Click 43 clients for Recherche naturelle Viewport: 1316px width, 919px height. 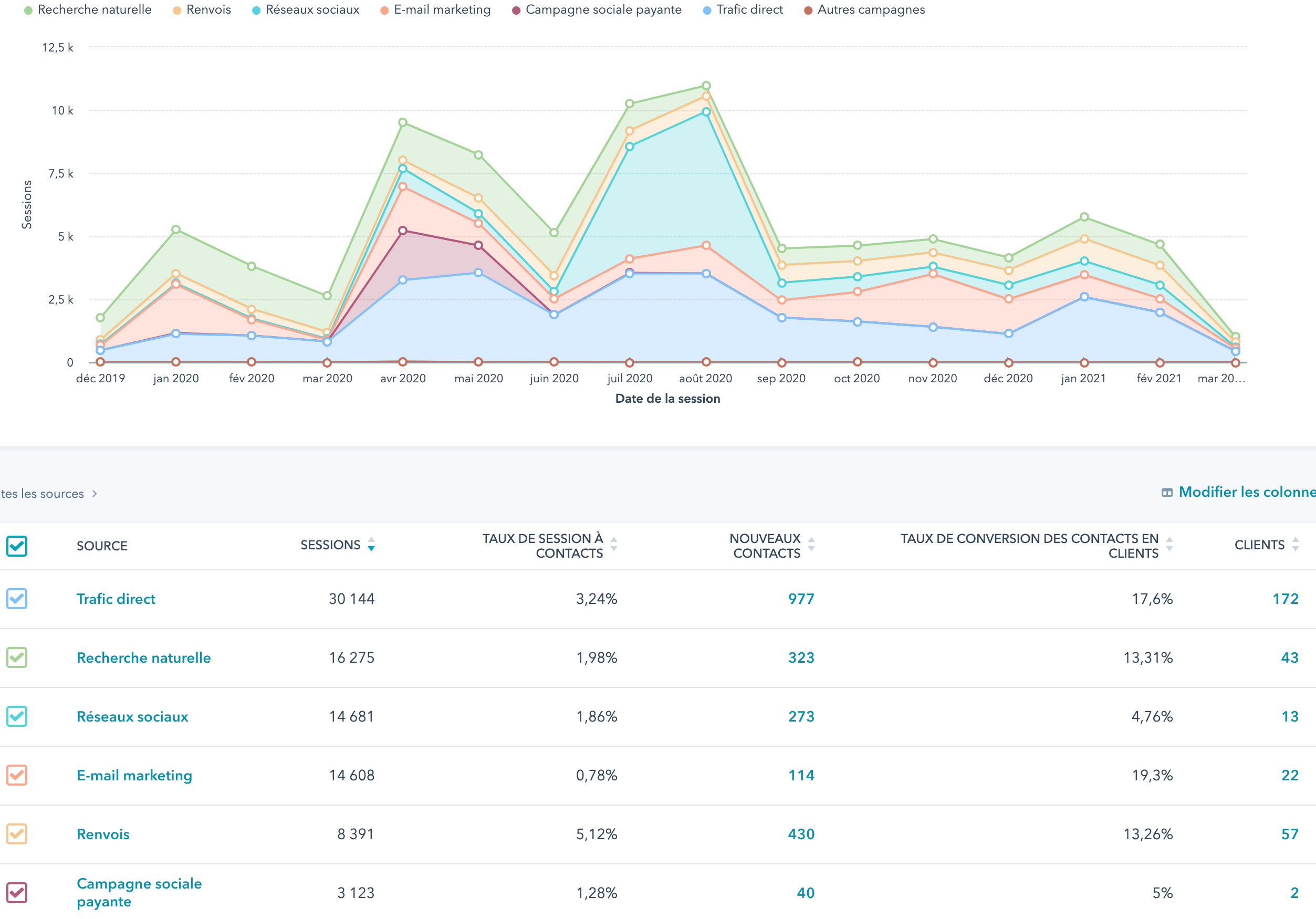click(1290, 657)
